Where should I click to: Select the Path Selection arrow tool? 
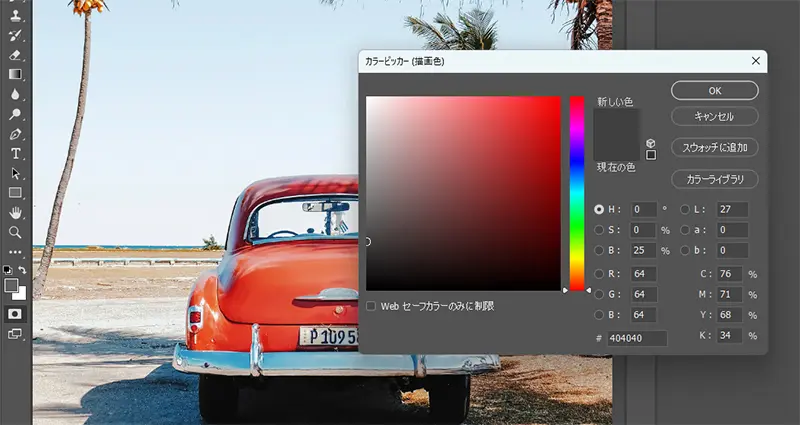15,173
